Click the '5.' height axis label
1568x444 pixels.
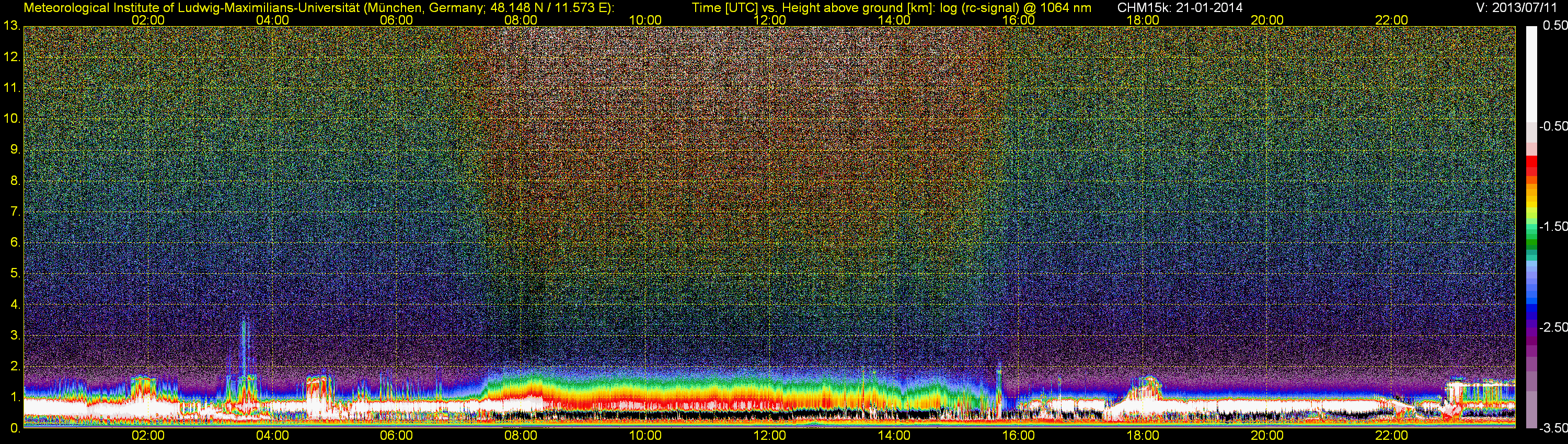(15, 273)
